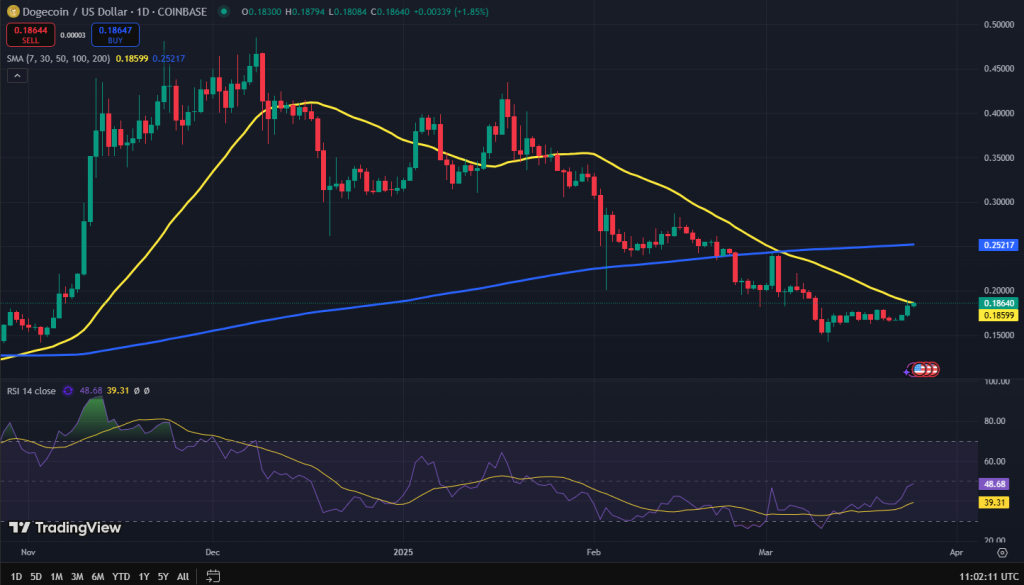Viewport: 1024px width, 585px height.
Task: Click the purple 48.68 RSI legend value
Action: pos(89,391)
